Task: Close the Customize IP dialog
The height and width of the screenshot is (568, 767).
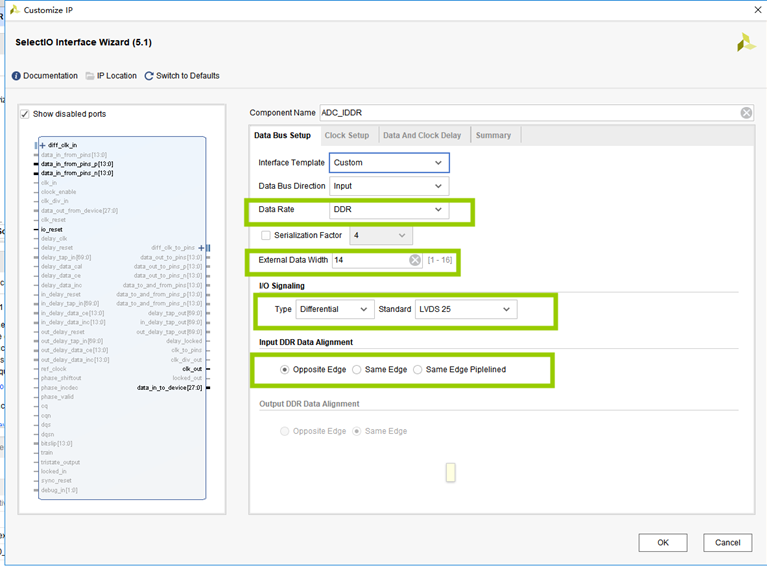Action: [x=758, y=10]
